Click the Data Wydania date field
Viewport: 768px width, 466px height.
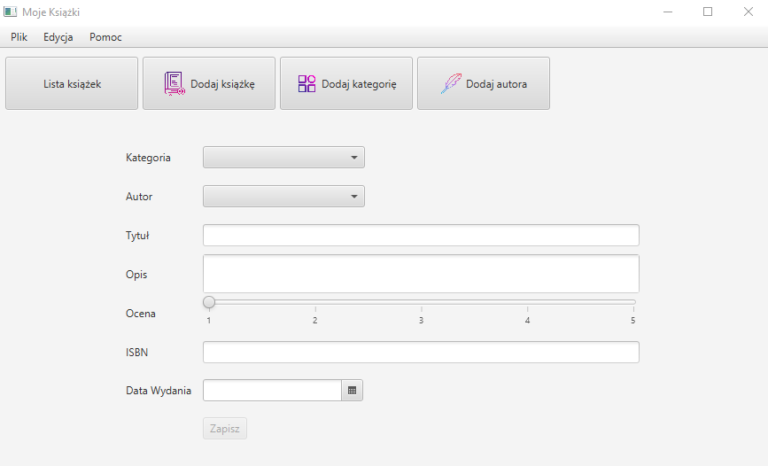point(272,390)
